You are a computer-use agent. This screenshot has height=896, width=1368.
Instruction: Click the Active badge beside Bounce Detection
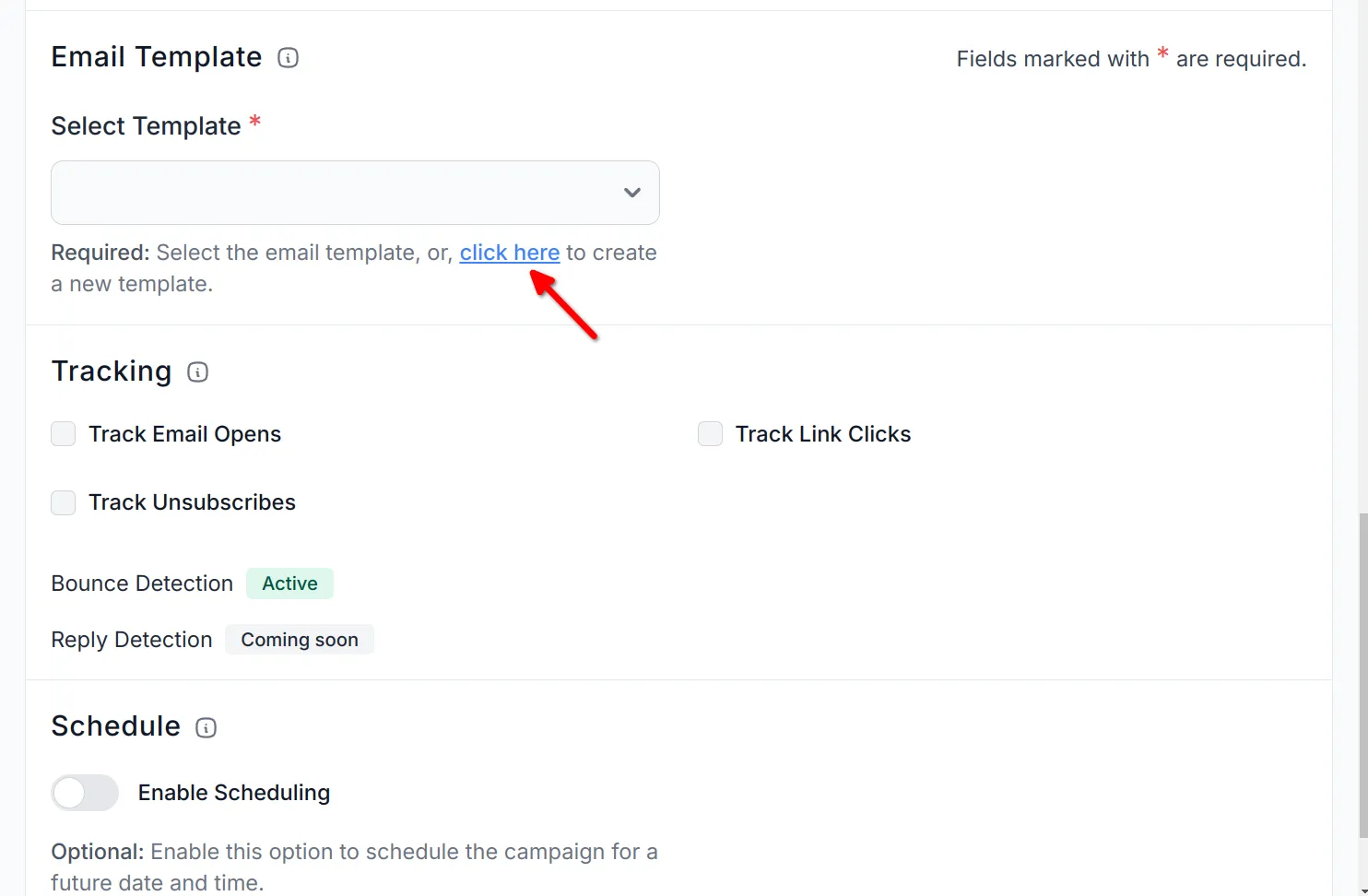click(289, 583)
